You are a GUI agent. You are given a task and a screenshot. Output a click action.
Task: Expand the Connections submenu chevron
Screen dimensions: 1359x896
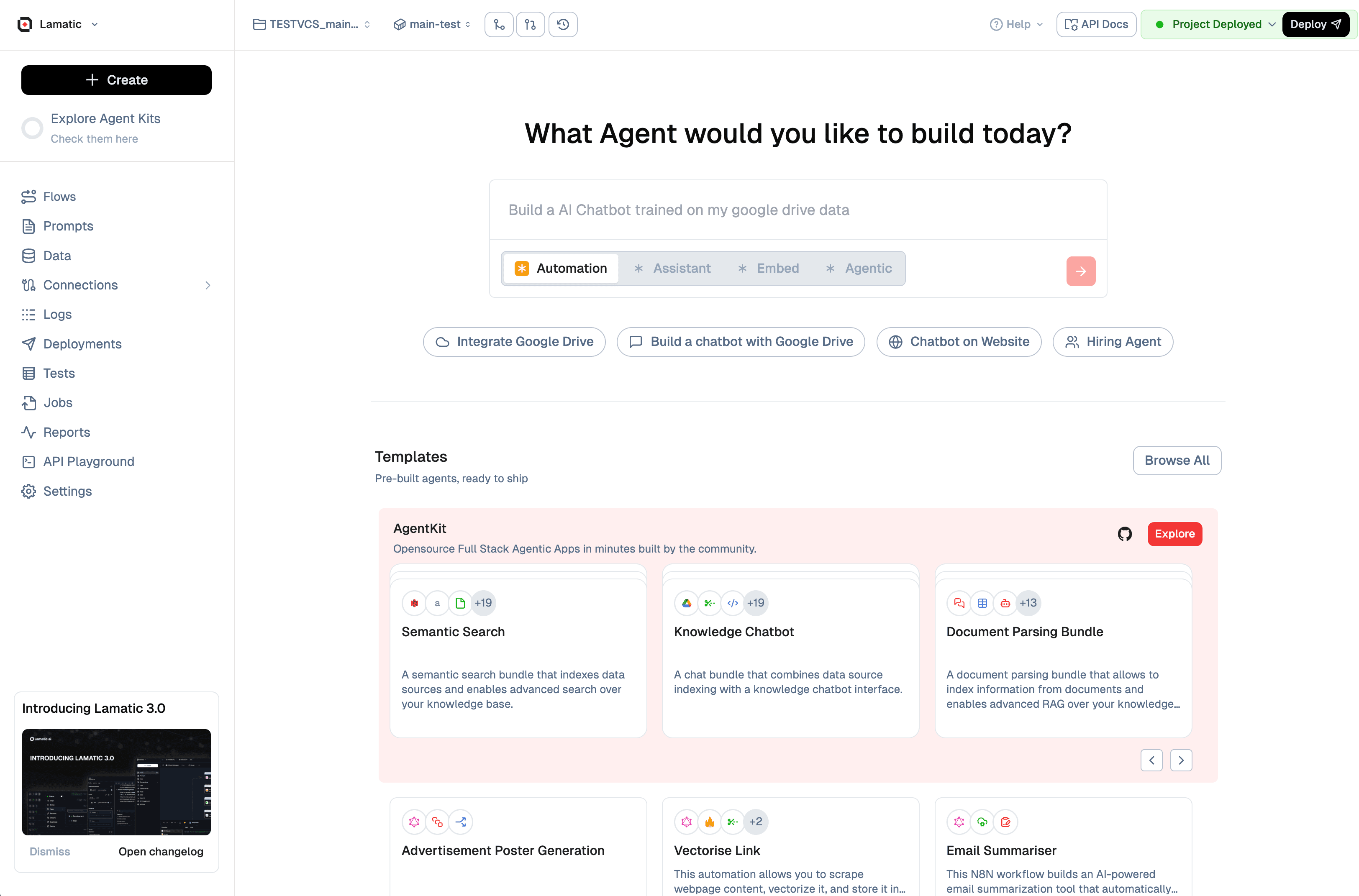pyautogui.click(x=208, y=285)
